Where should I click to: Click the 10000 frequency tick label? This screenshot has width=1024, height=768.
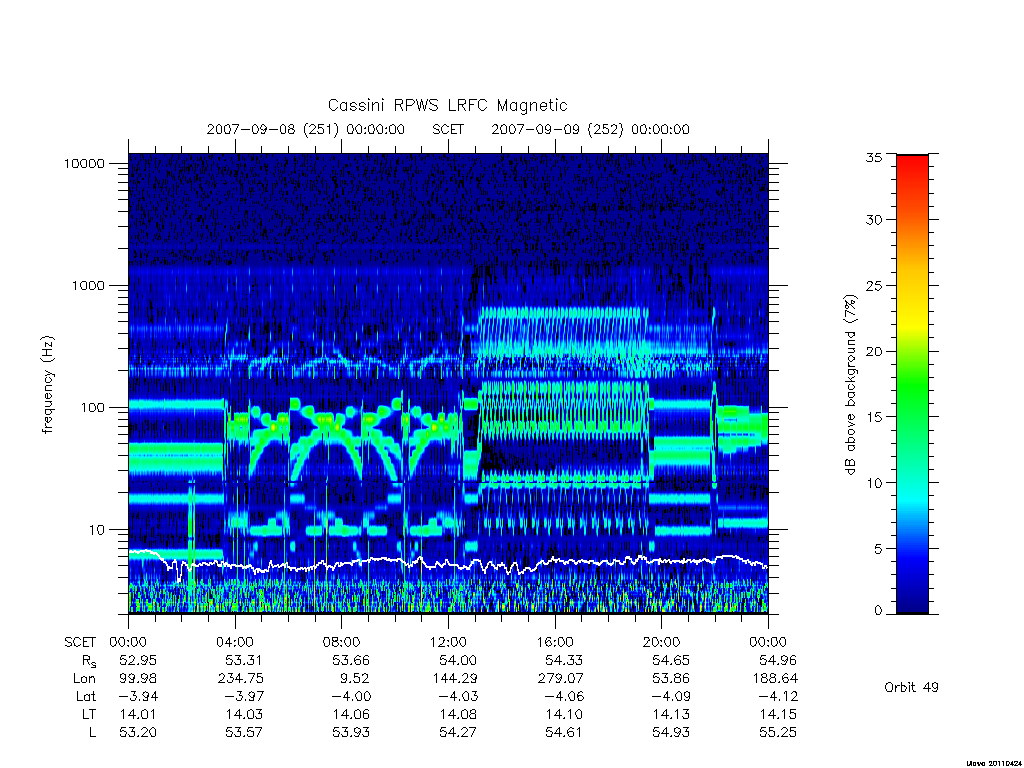[x=84, y=163]
